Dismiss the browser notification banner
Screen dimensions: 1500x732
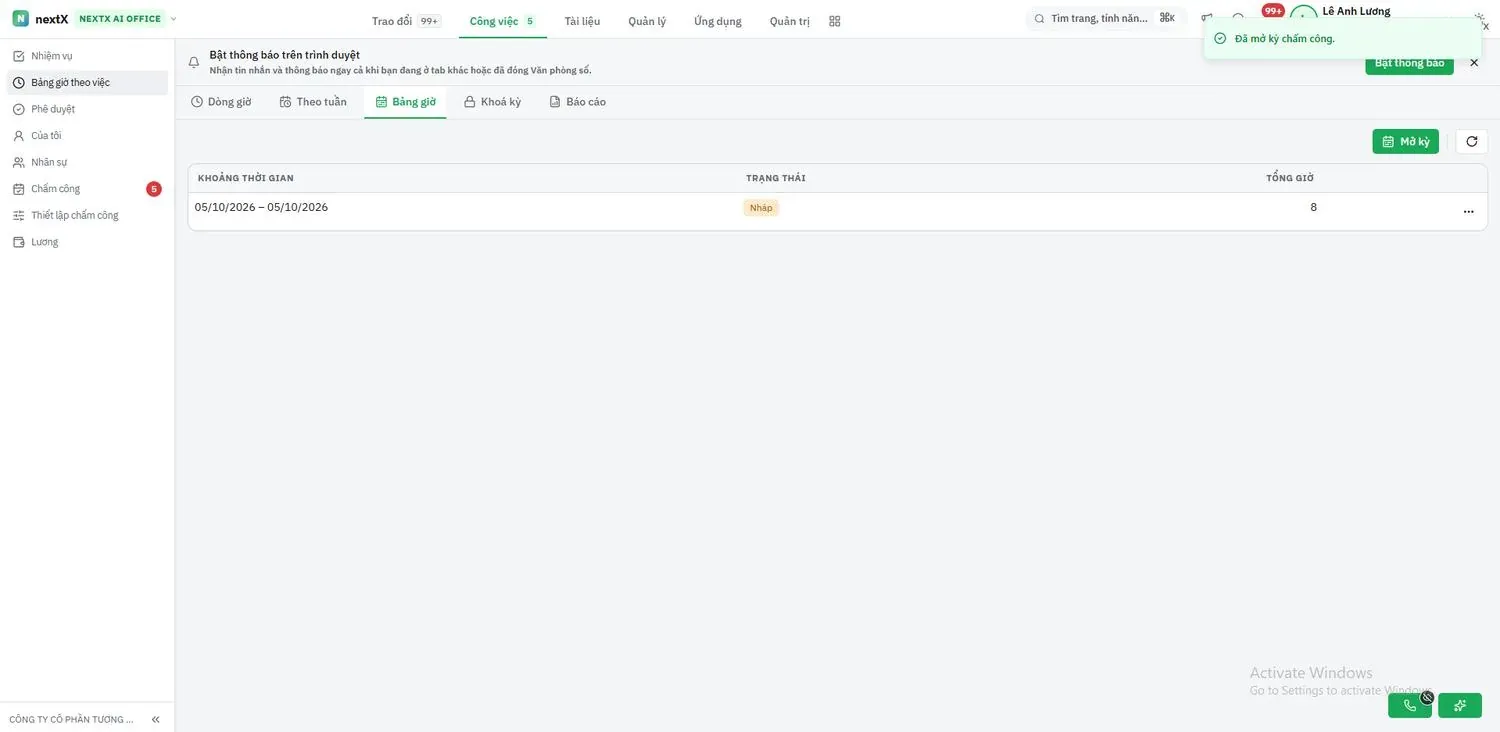pyautogui.click(x=1474, y=63)
